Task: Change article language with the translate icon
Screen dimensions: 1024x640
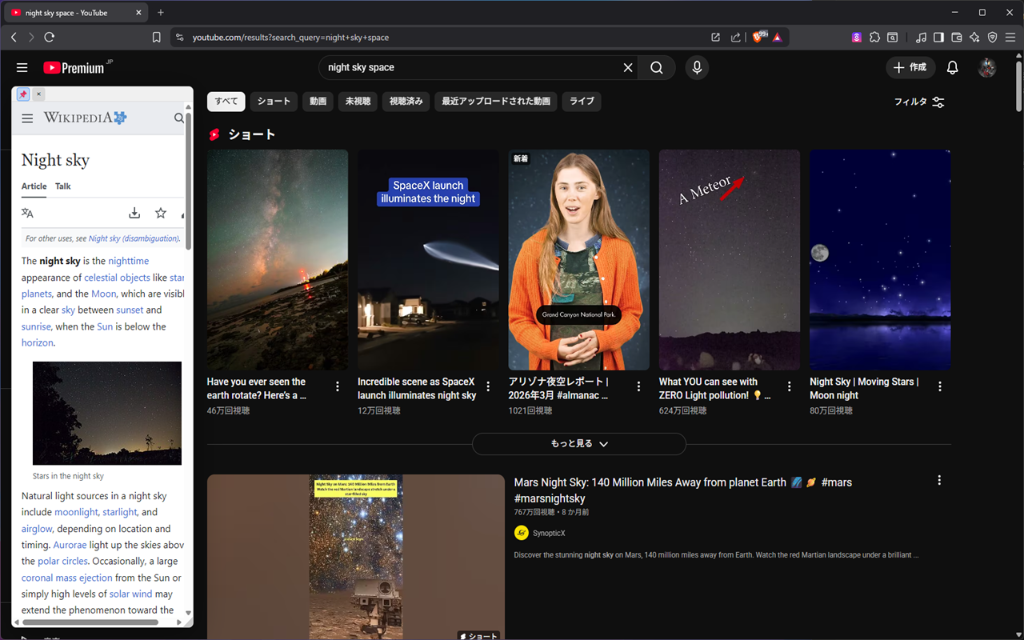Action: coord(26,213)
